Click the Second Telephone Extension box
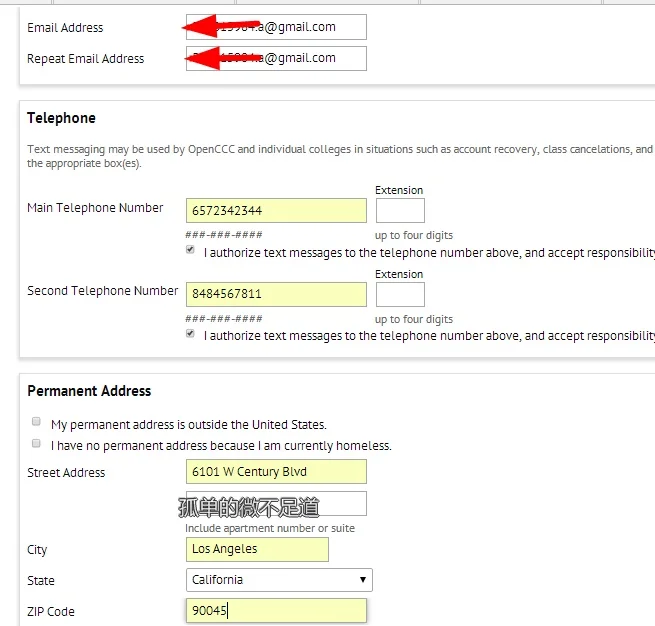The height and width of the screenshot is (626, 655). 399,294
